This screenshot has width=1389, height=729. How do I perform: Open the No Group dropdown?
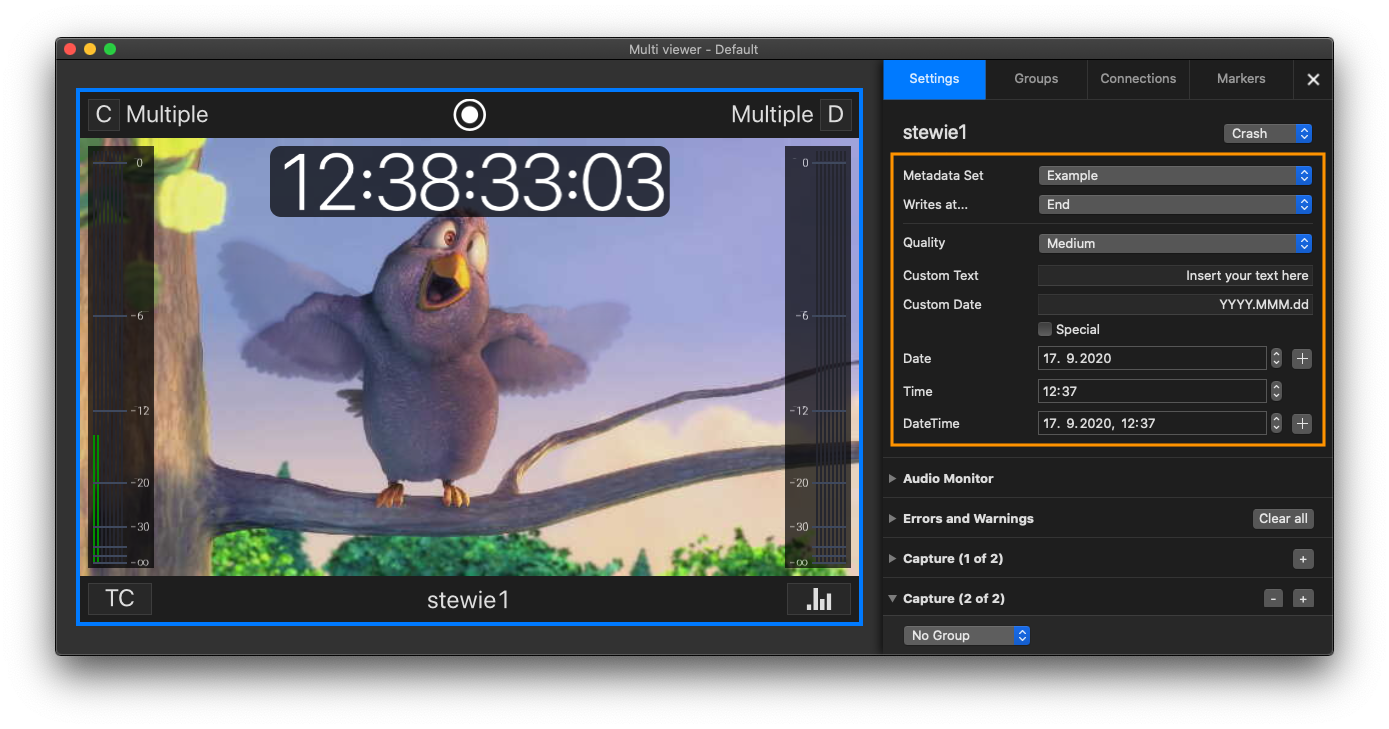click(967, 635)
